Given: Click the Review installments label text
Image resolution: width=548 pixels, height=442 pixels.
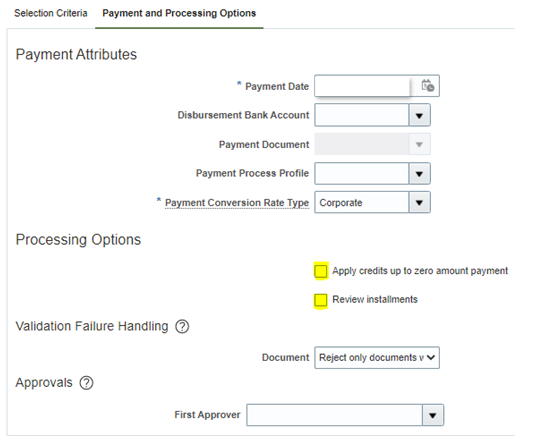Looking at the screenshot, I should pyautogui.click(x=375, y=299).
